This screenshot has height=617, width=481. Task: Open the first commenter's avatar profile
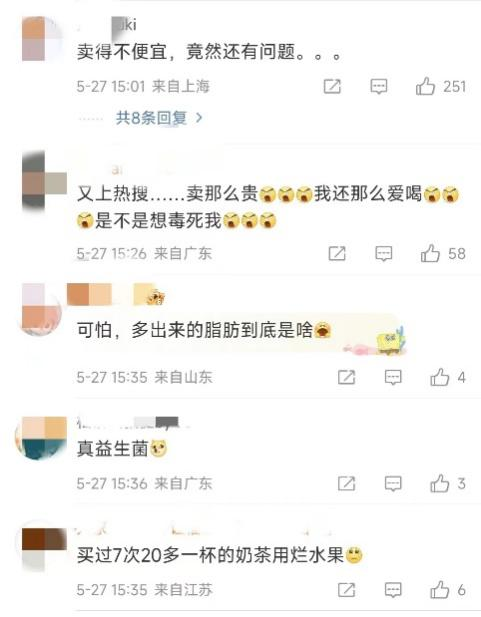[42, 39]
